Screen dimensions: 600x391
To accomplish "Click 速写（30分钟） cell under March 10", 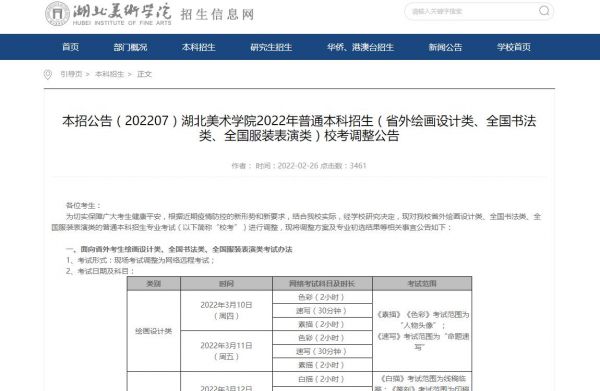I will pyautogui.click(x=322, y=311).
